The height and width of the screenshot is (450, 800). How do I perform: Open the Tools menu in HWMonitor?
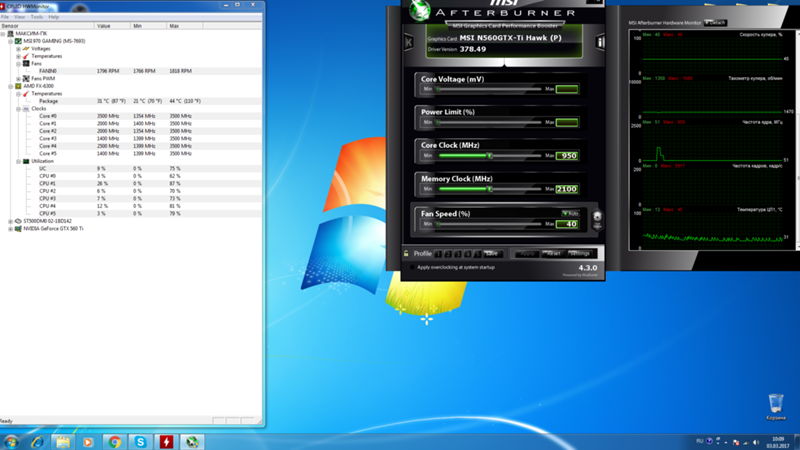click(36, 17)
